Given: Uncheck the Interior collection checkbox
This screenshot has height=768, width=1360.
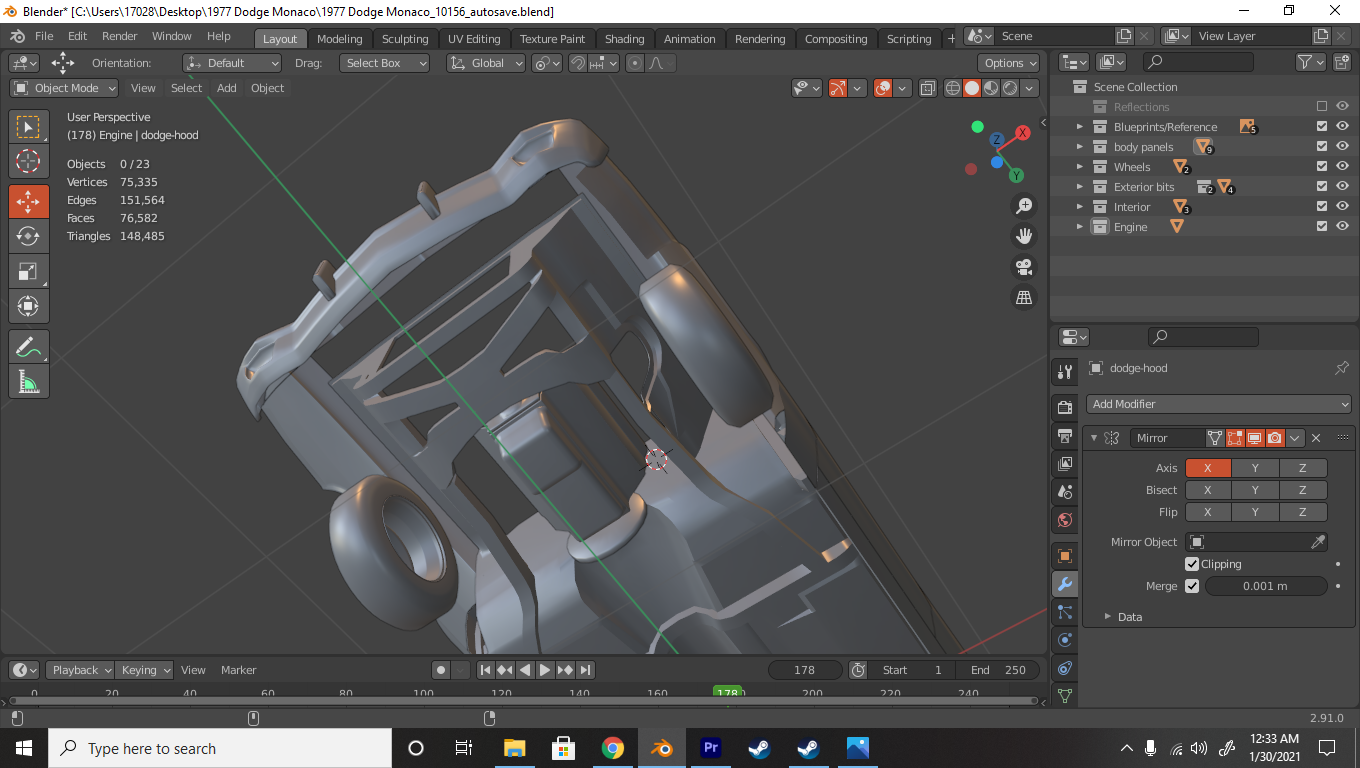Looking at the screenshot, I should 1322,207.
